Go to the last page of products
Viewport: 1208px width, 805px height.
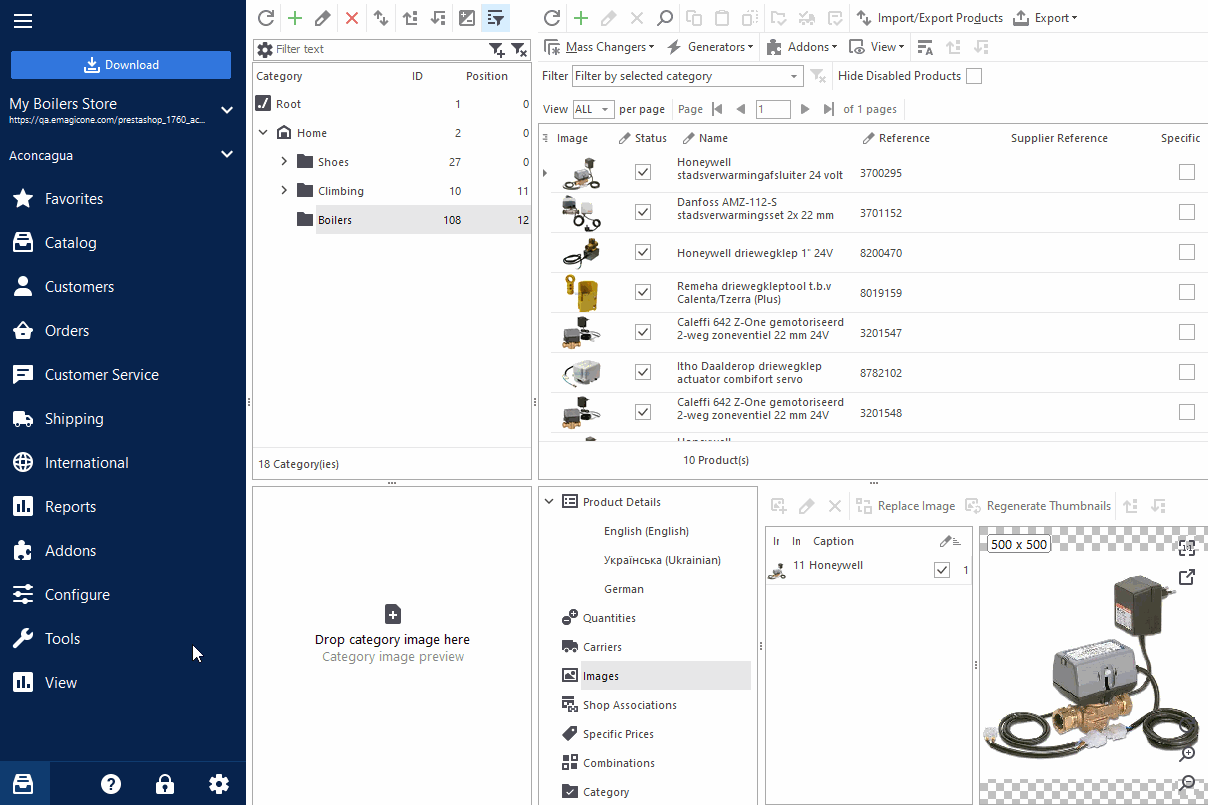coord(828,109)
